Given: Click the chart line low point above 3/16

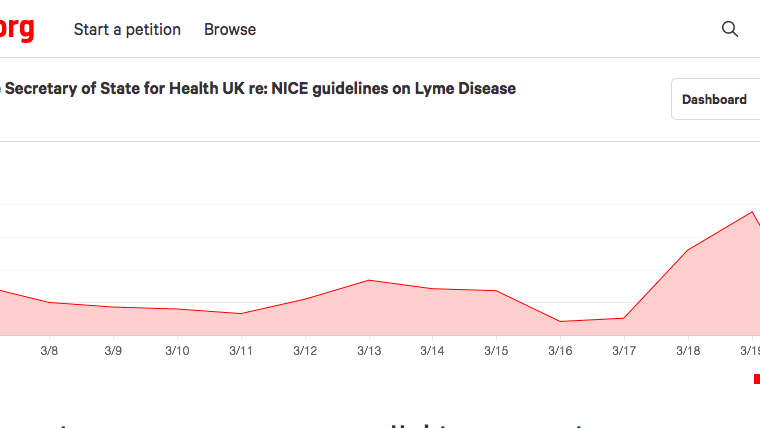Looking at the screenshot, I should click(560, 321).
